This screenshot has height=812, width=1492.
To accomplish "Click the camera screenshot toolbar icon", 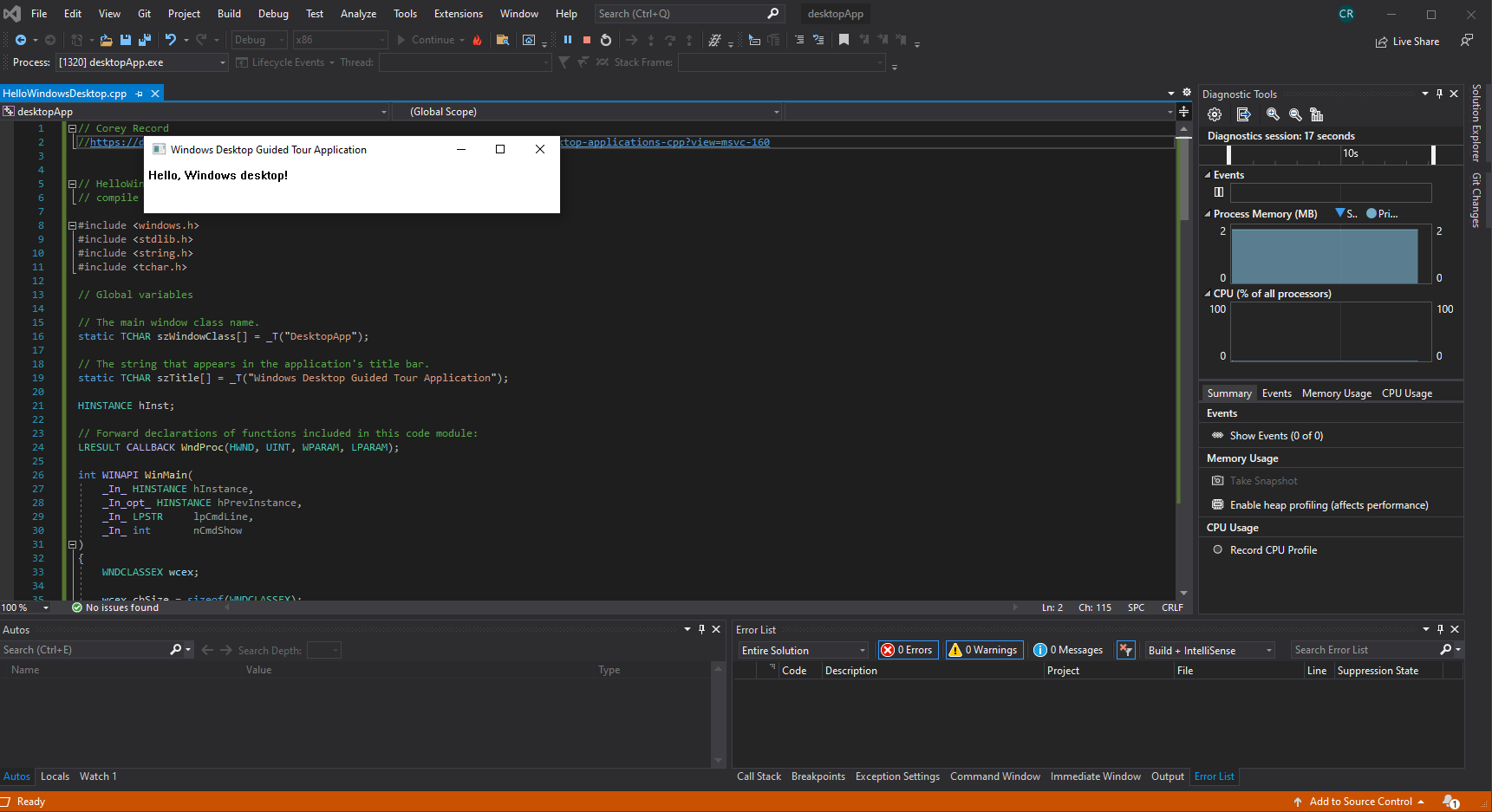I will tap(529, 40).
